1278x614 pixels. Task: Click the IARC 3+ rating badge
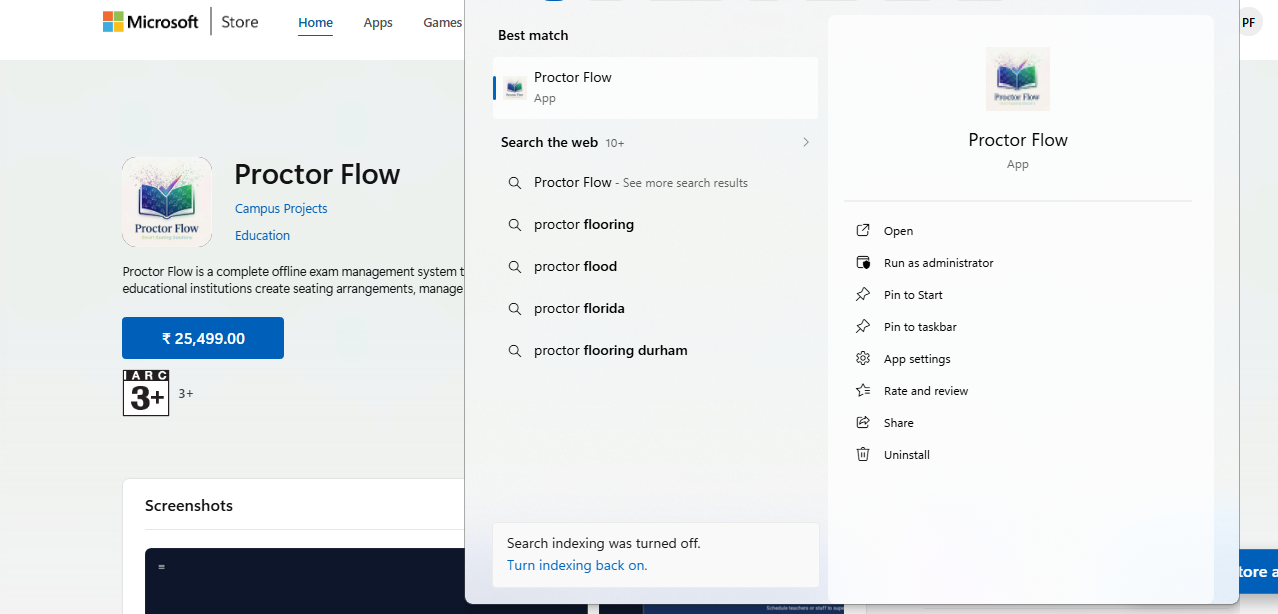[x=146, y=393]
